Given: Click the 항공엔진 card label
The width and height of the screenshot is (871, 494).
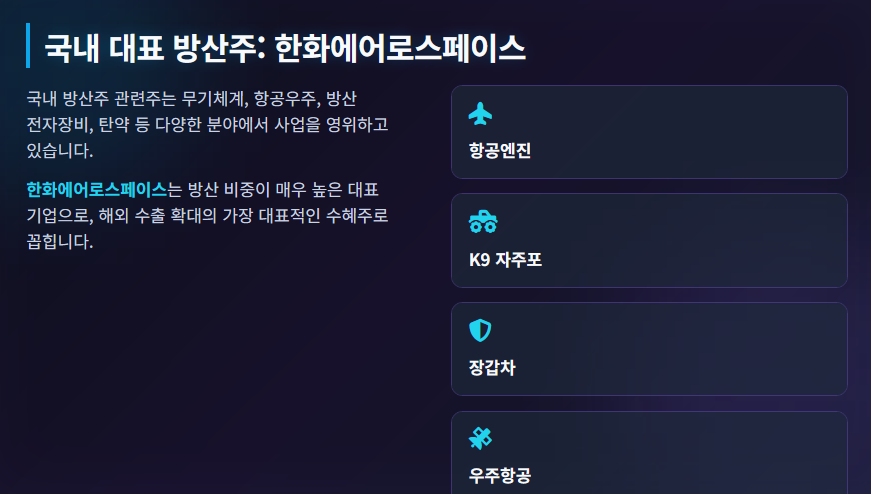Looking at the screenshot, I should pos(500,151).
